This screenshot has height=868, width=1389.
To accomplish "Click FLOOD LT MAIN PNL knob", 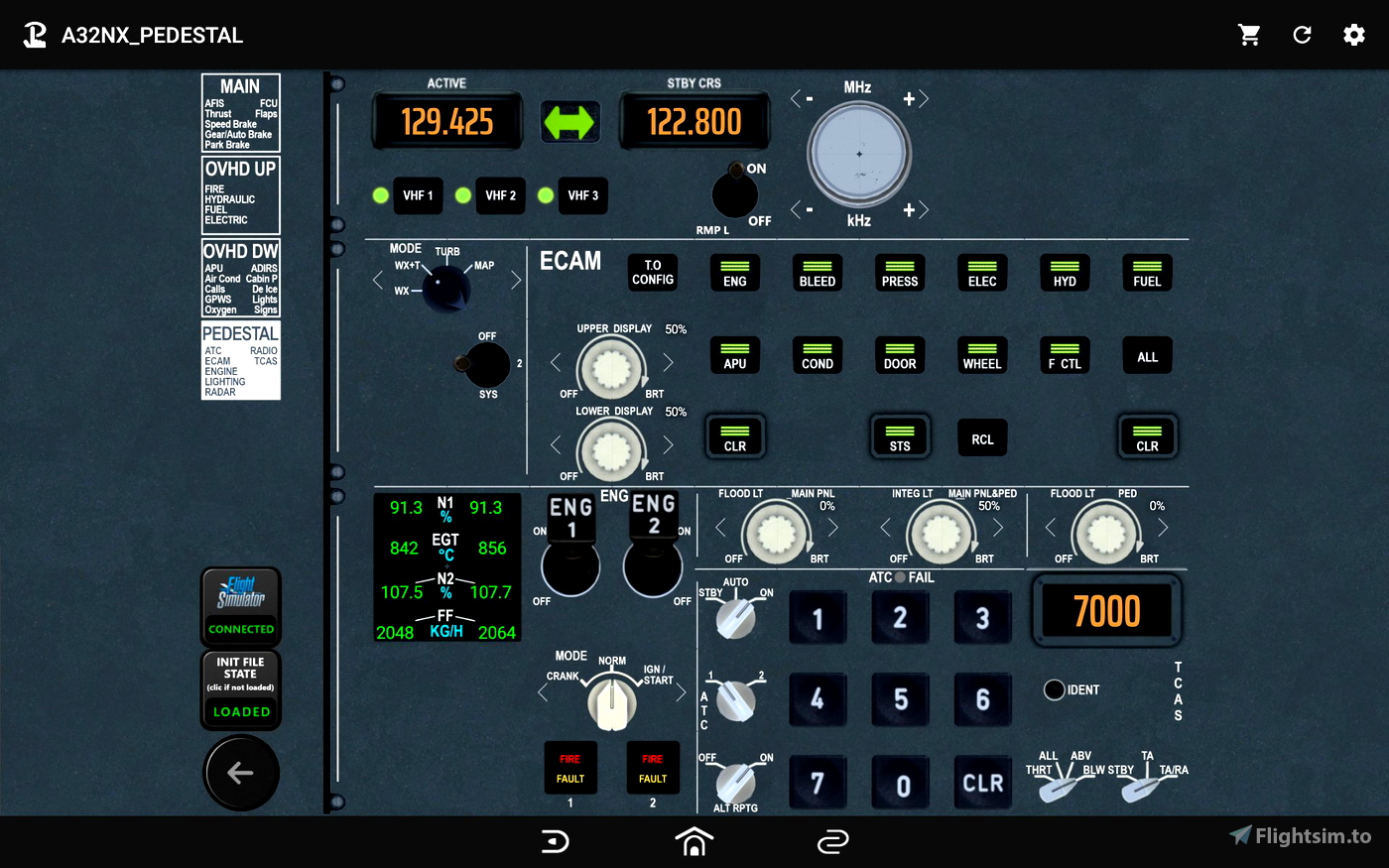I will 776,533.
